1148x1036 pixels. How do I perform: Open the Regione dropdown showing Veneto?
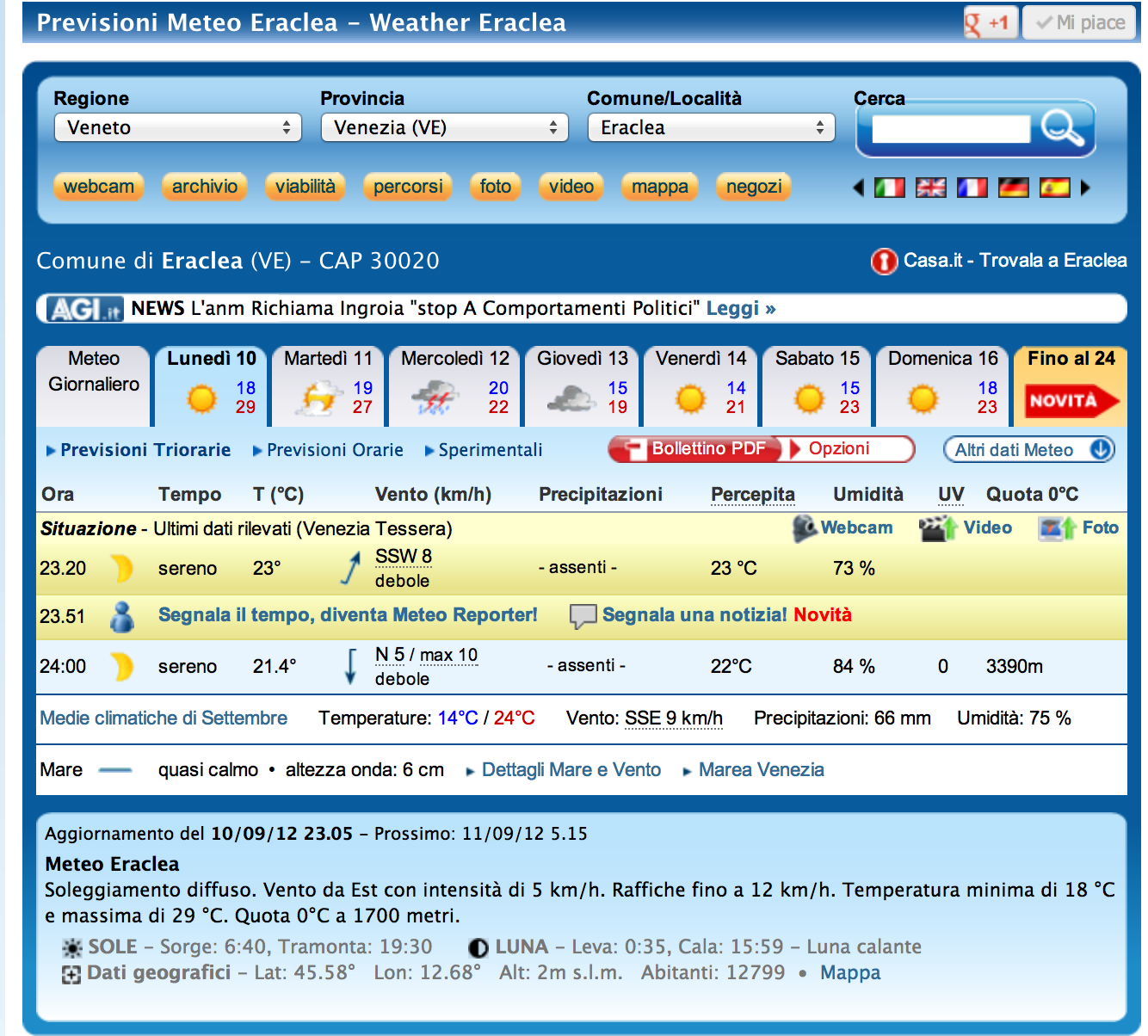pyautogui.click(x=178, y=127)
